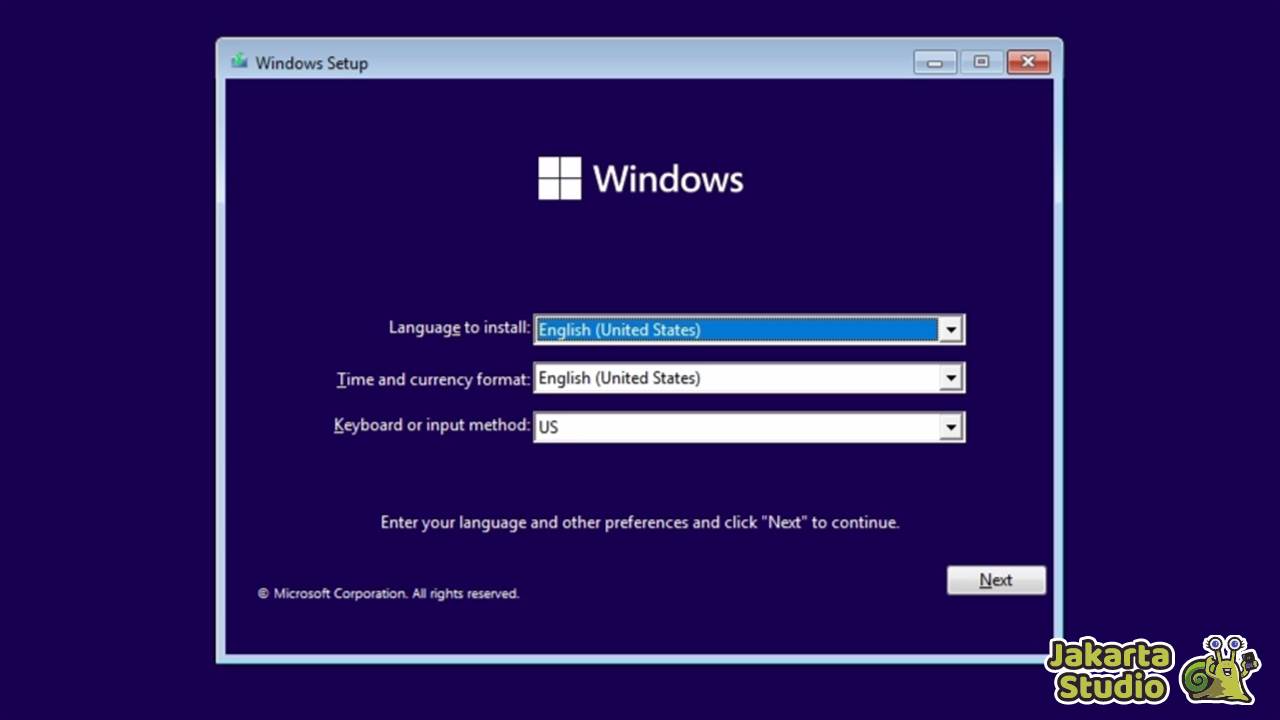1280x720 pixels.
Task: Open the Language to install dropdown arrow
Action: coord(950,329)
